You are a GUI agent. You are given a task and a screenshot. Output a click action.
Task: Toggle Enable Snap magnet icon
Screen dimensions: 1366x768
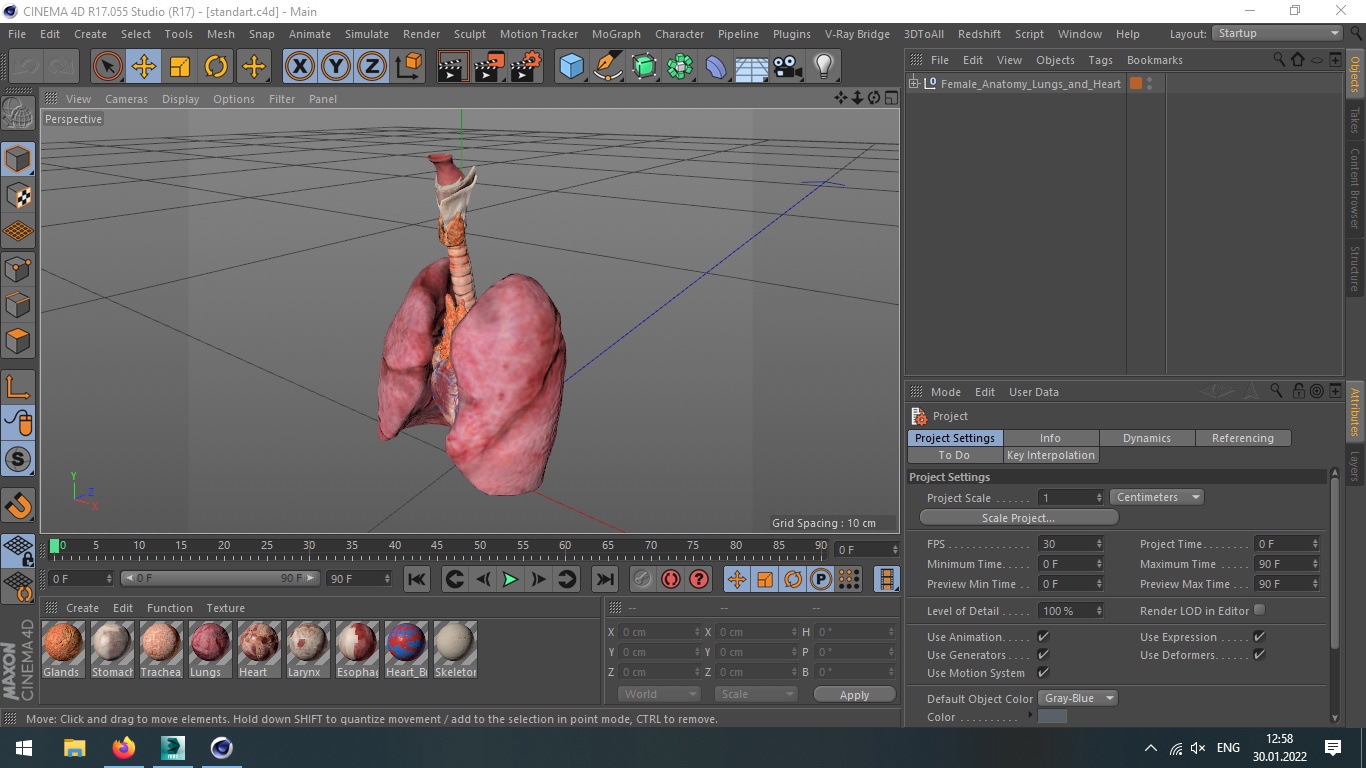click(18, 505)
